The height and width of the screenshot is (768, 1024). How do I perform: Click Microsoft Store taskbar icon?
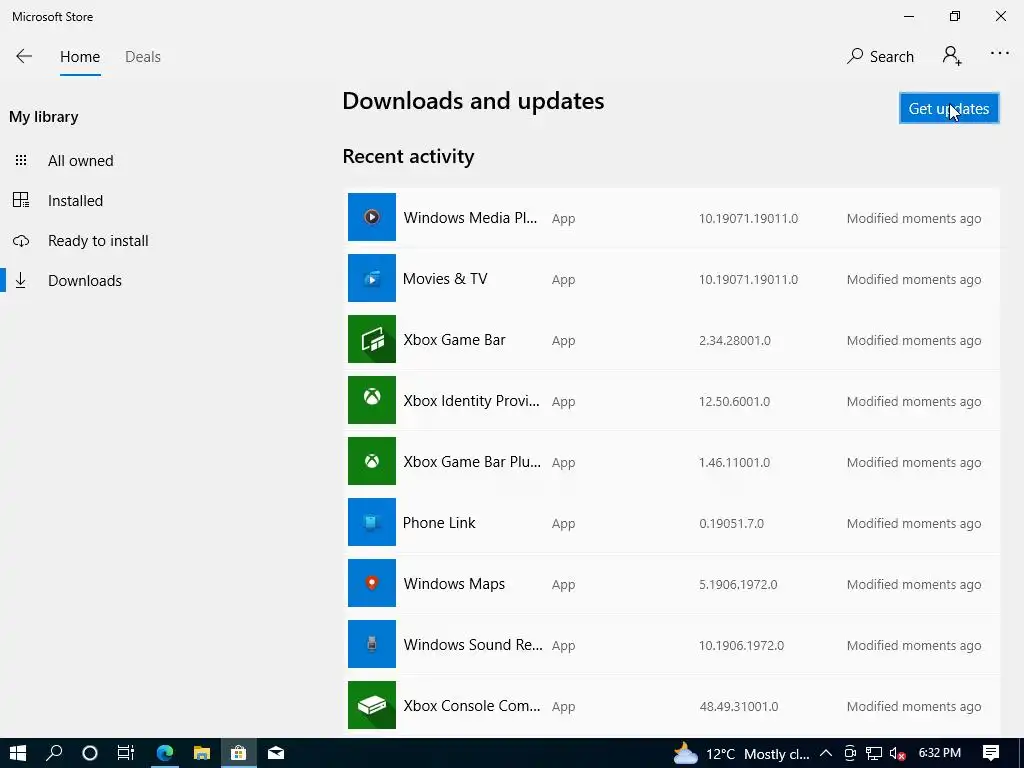(x=238, y=753)
